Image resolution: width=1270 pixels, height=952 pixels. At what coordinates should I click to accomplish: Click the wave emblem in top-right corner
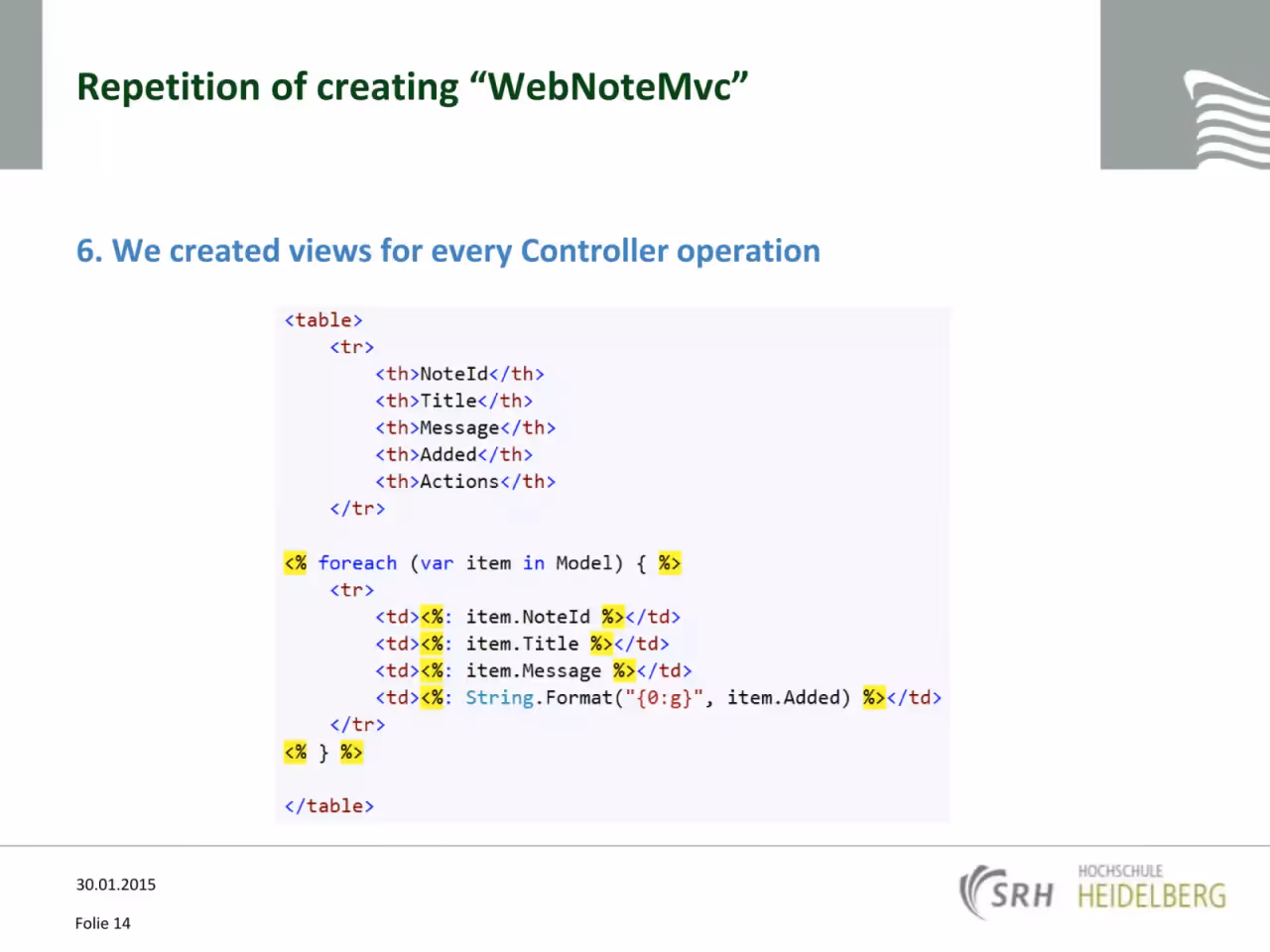(1226, 119)
